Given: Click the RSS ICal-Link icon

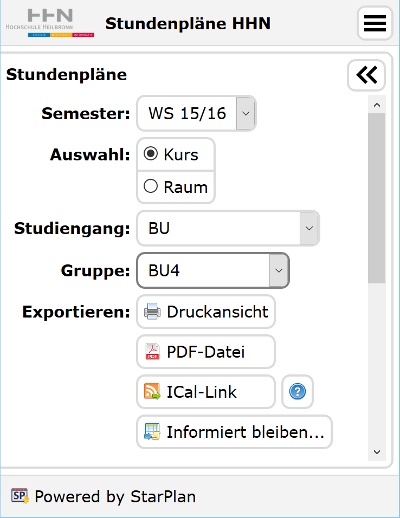Looking at the screenshot, I should click(x=152, y=391).
